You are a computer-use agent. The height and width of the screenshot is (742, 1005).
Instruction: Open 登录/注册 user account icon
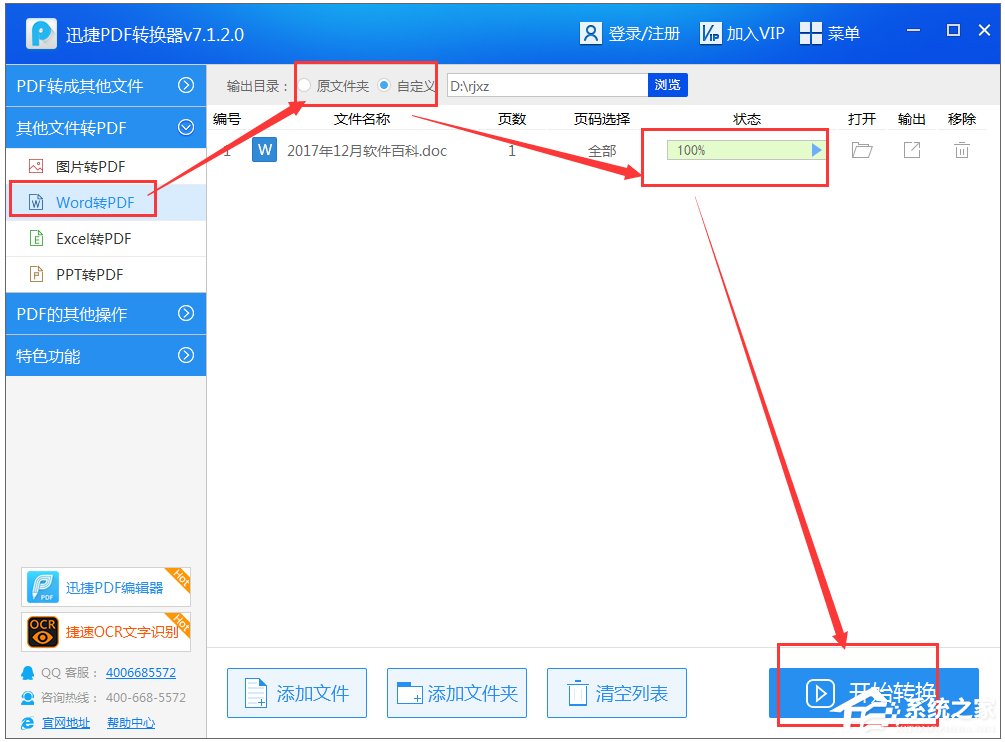tap(591, 33)
